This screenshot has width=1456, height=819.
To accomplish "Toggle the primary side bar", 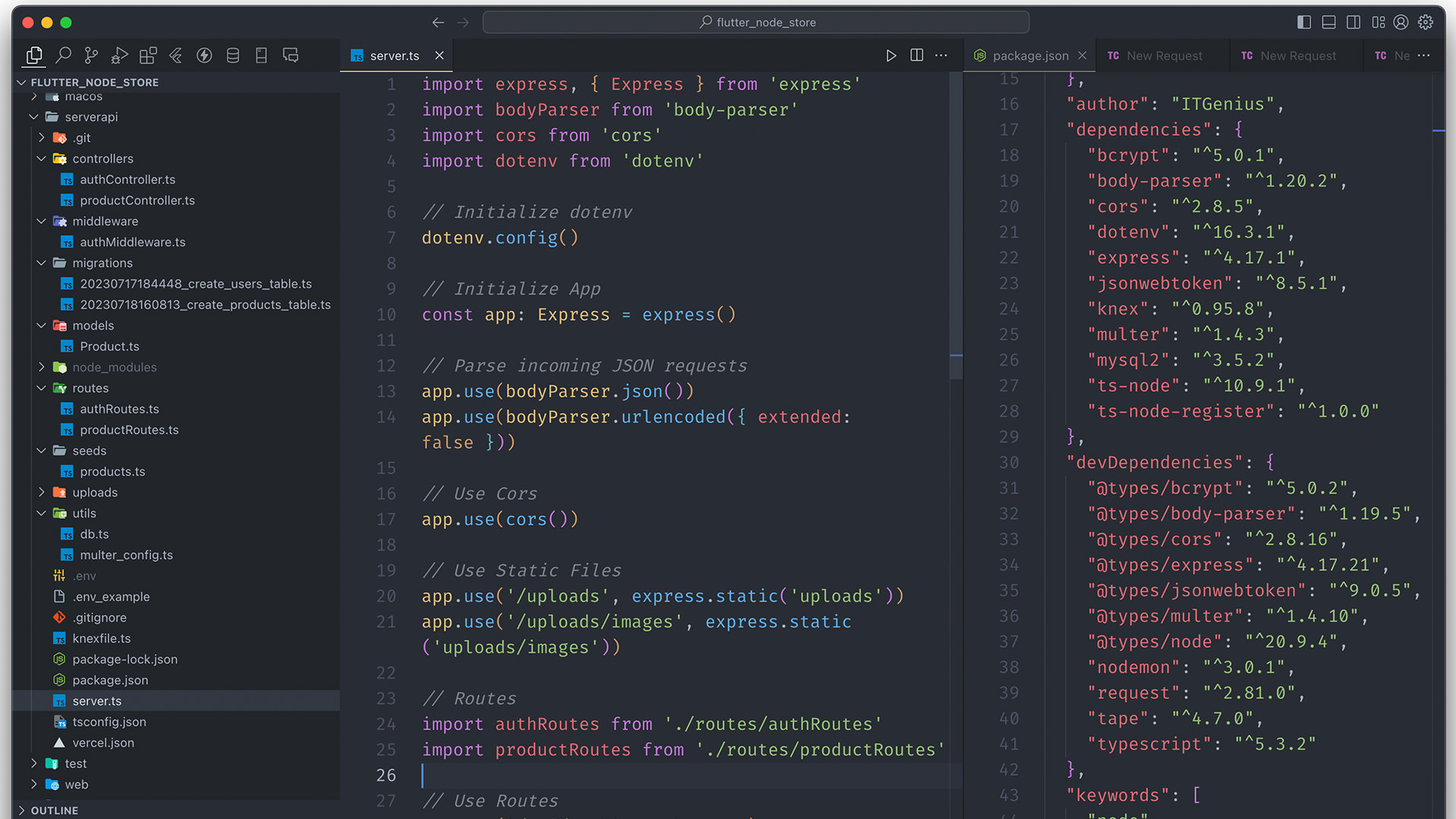I will click(x=1304, y=23).
